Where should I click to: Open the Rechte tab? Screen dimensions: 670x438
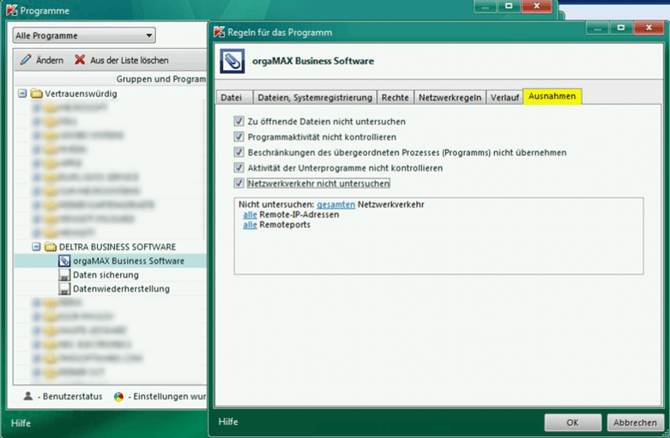click(395, 98)
